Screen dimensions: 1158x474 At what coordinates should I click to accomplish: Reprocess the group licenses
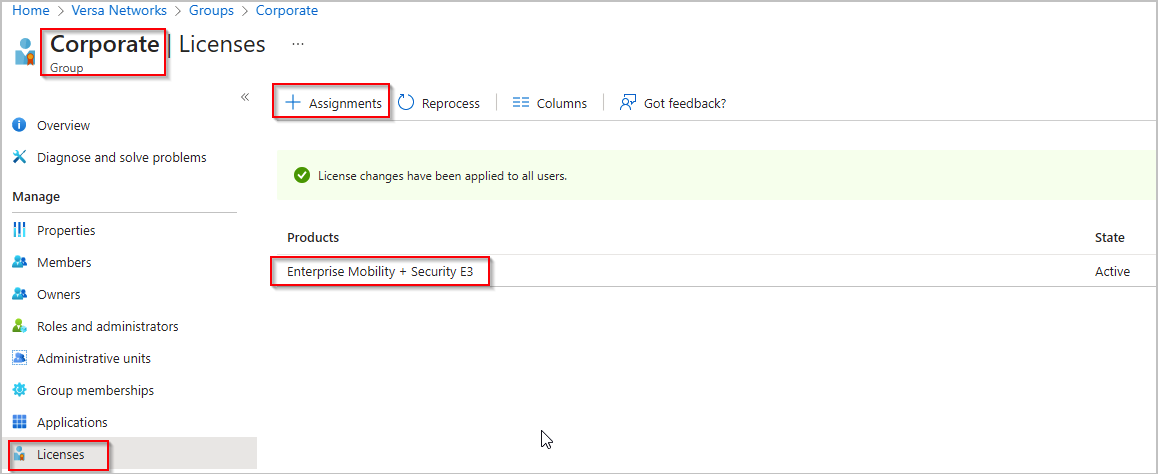(x=439, y=103)
